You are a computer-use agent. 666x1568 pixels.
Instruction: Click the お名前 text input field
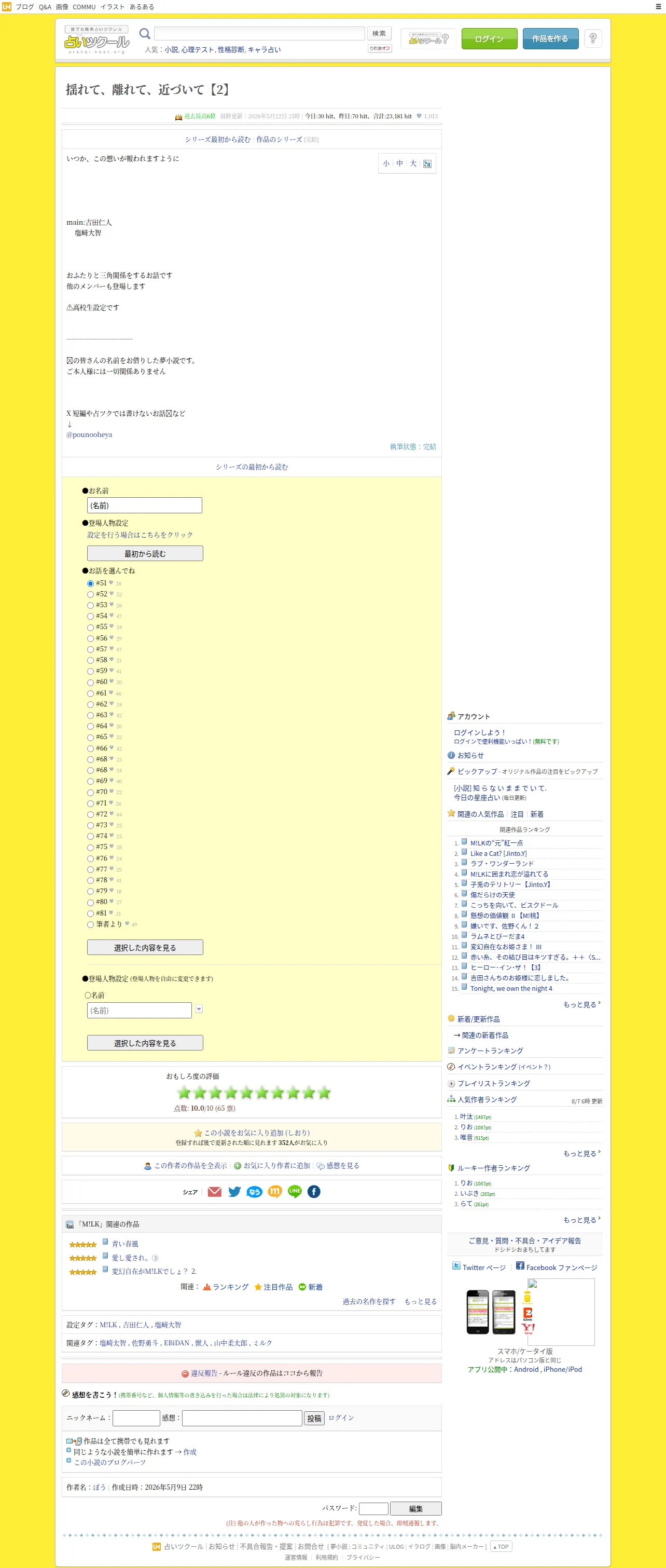pyautogui.click(x=145, y=505)
